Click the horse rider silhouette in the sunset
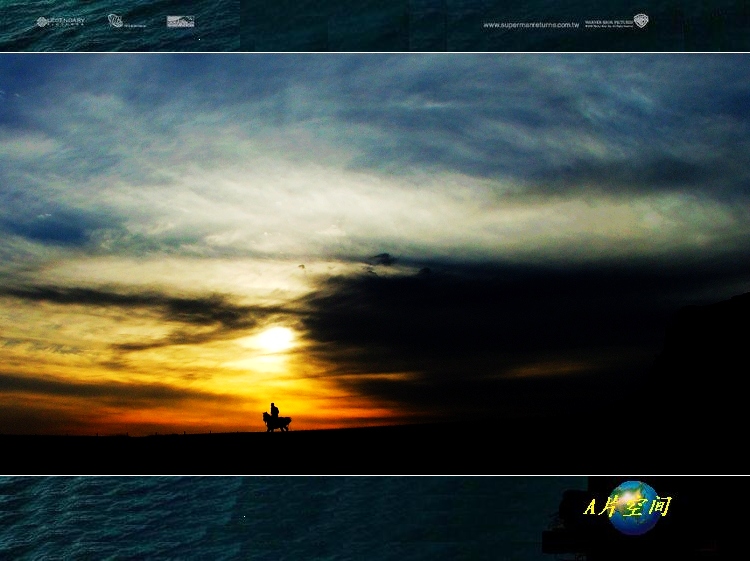 coord(276,418)
